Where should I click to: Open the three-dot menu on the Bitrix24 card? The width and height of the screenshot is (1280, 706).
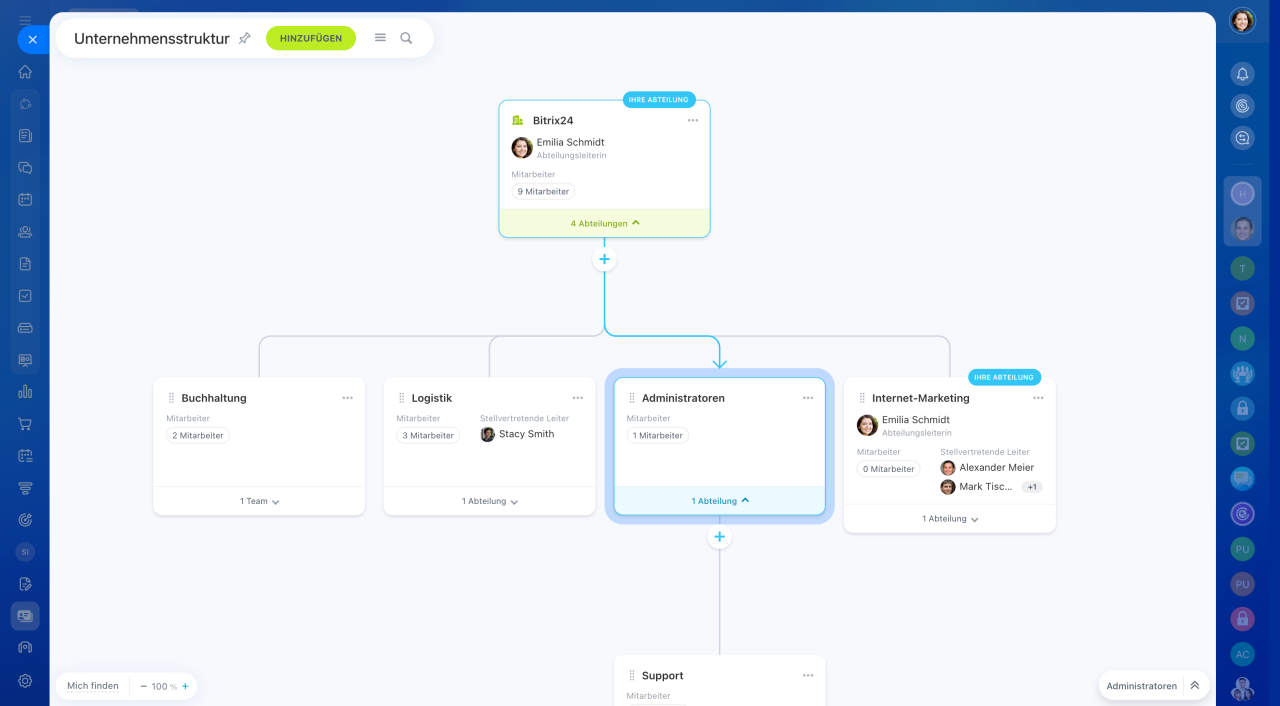693,120
